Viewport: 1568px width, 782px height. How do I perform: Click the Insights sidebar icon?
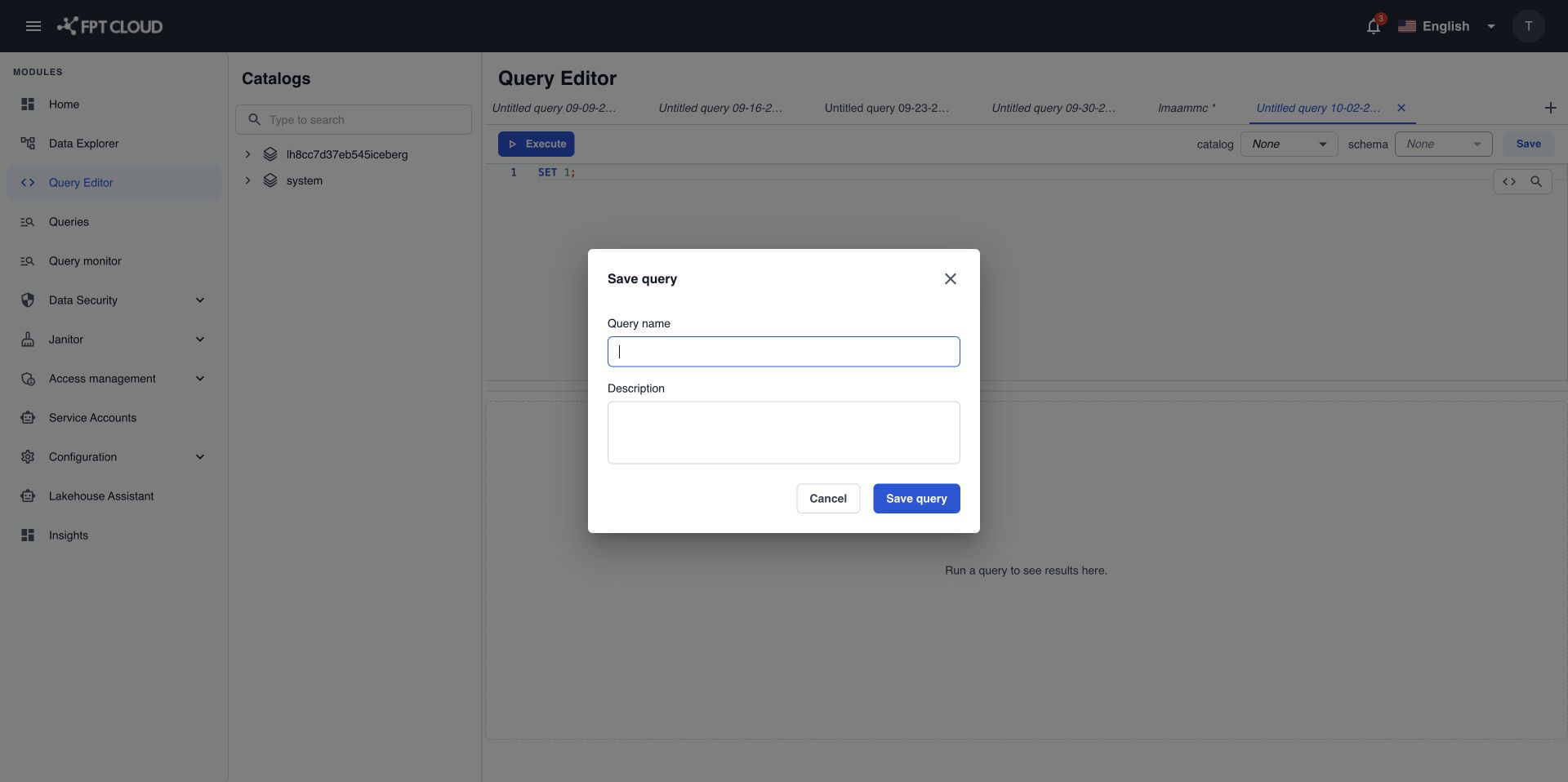coord(28,535)
